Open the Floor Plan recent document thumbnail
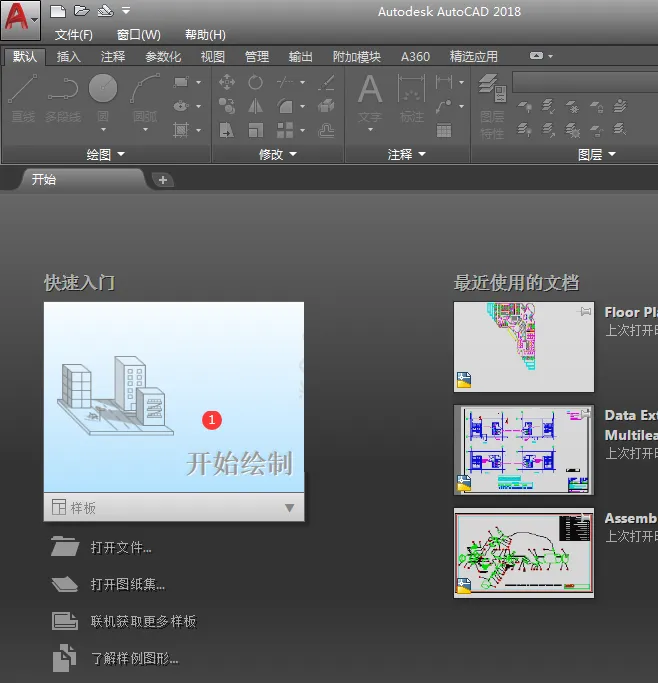The height and width of the screenshot is (683, 658). tap(523, 347)
